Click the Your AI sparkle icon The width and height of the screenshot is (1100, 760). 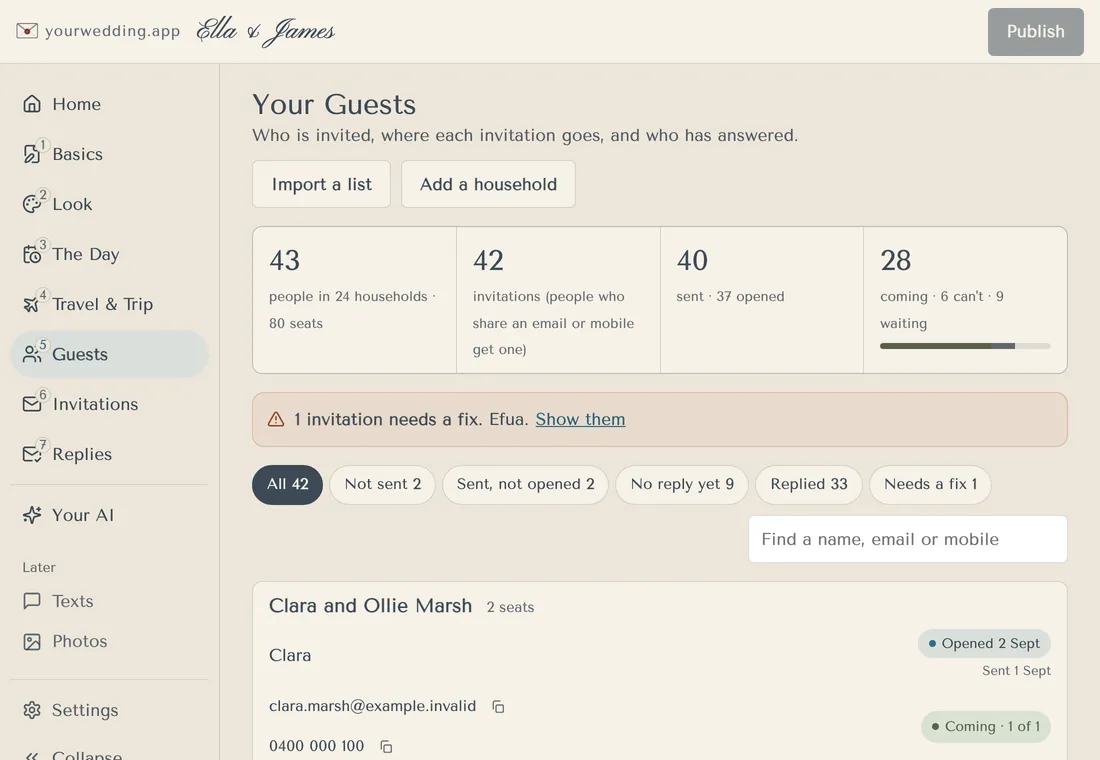click(32, 515)
